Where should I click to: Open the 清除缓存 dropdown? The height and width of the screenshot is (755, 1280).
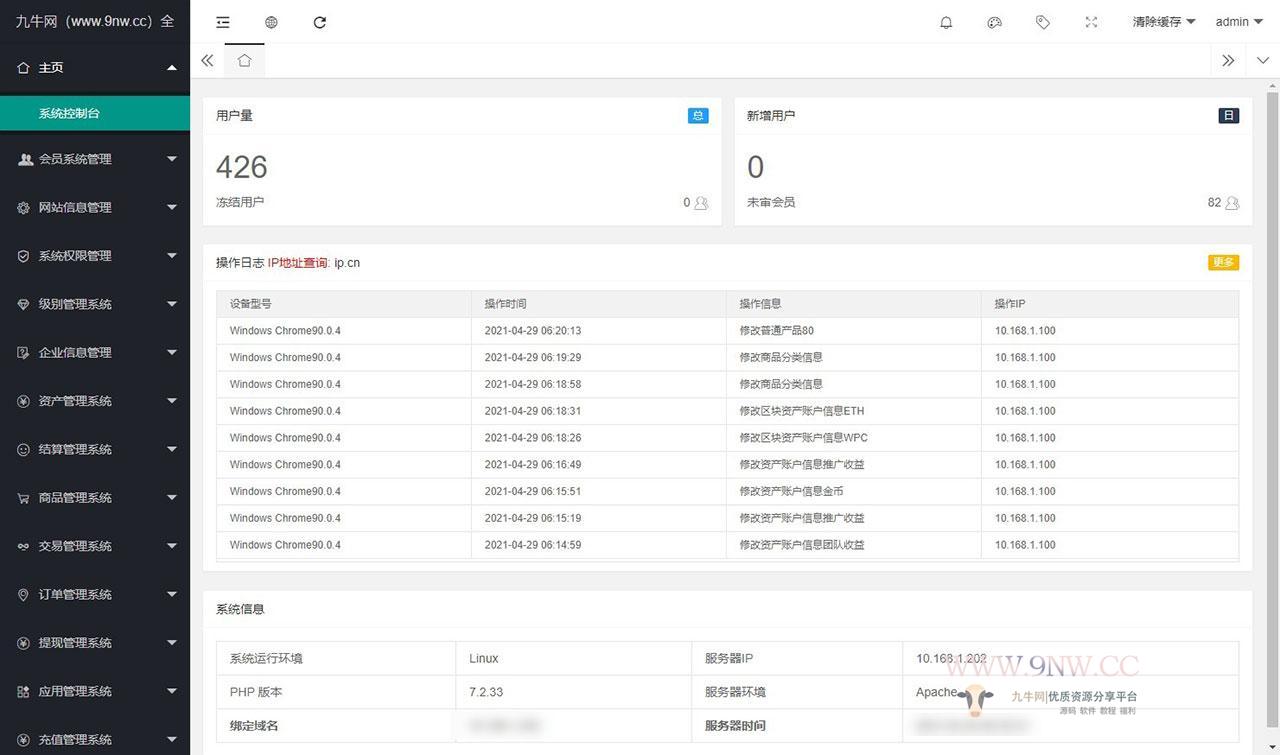coord(1164,22)
